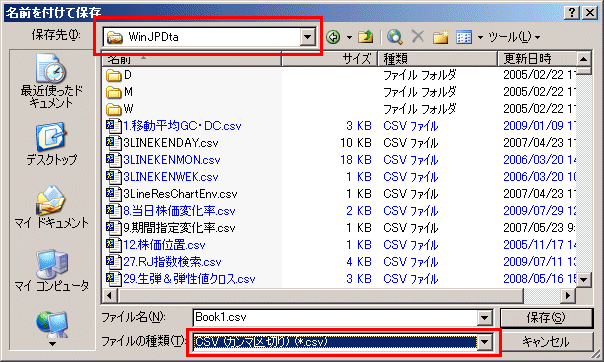The width and height of the screenshot is (604, 362).
Task: Select the file 12.株価位置.csv
Action: [x=156, y=245]
